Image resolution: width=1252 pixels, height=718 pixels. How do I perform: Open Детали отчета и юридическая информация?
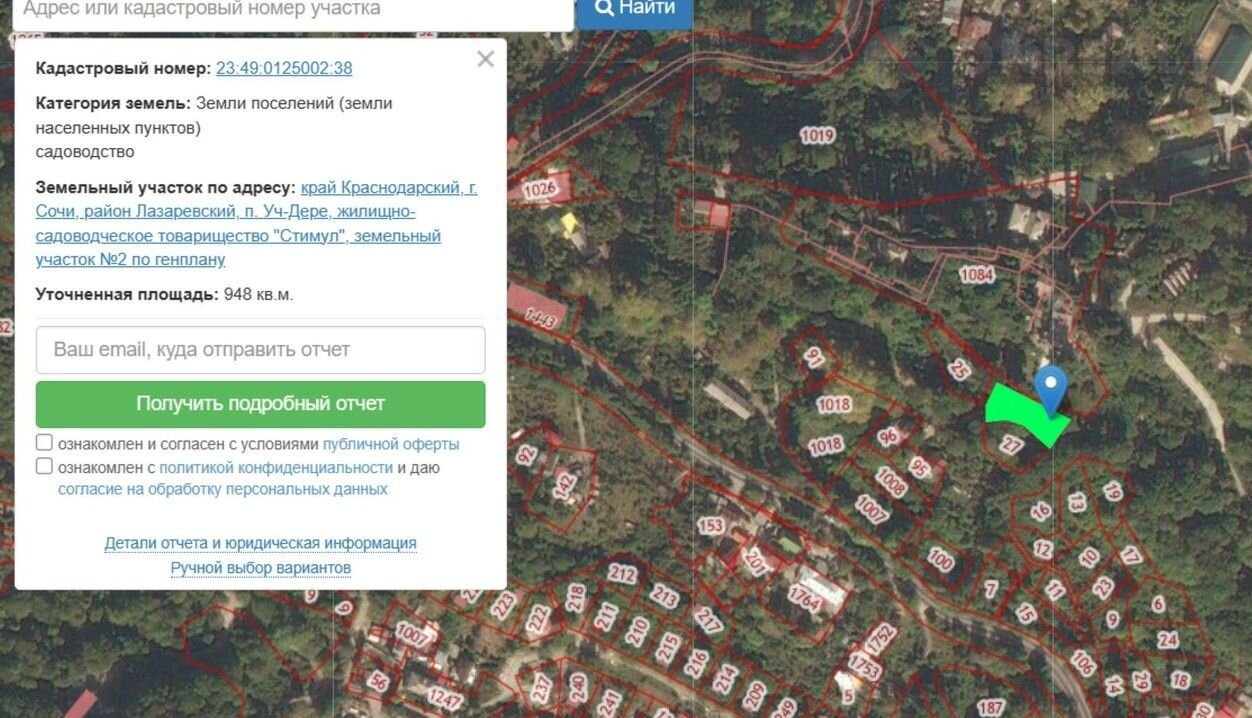point(261,543)
